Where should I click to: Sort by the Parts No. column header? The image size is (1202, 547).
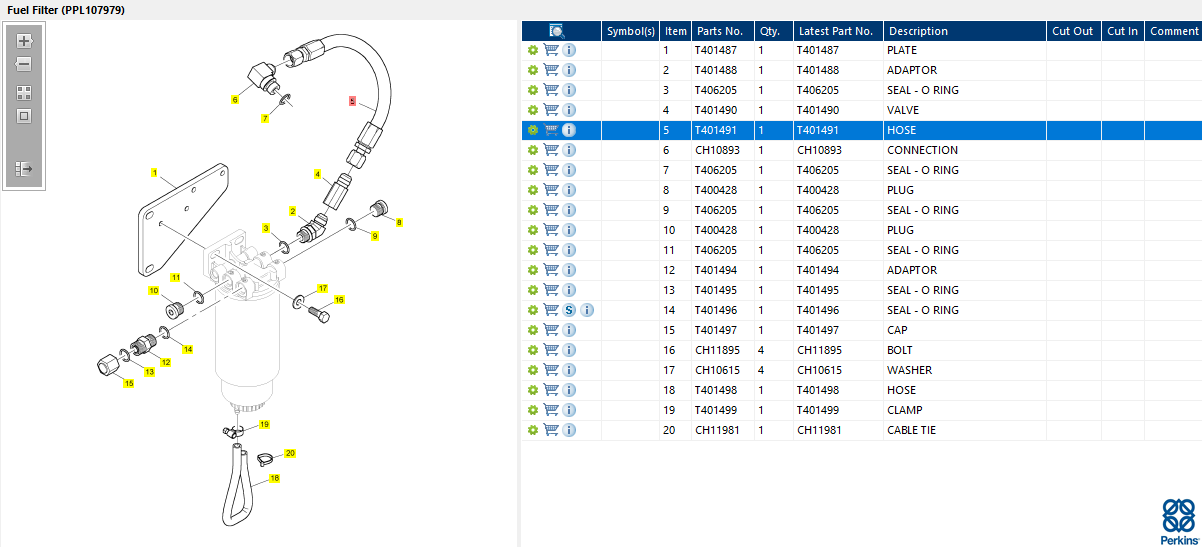723,31
